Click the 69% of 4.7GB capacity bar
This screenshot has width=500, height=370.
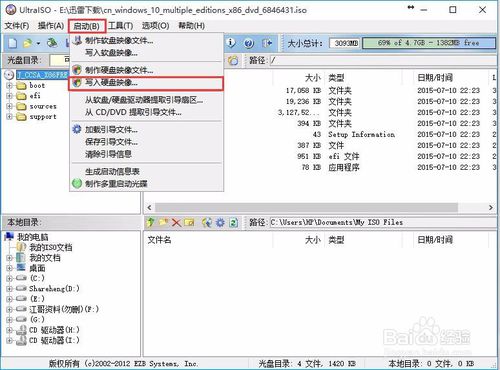[x=429, y=43]
